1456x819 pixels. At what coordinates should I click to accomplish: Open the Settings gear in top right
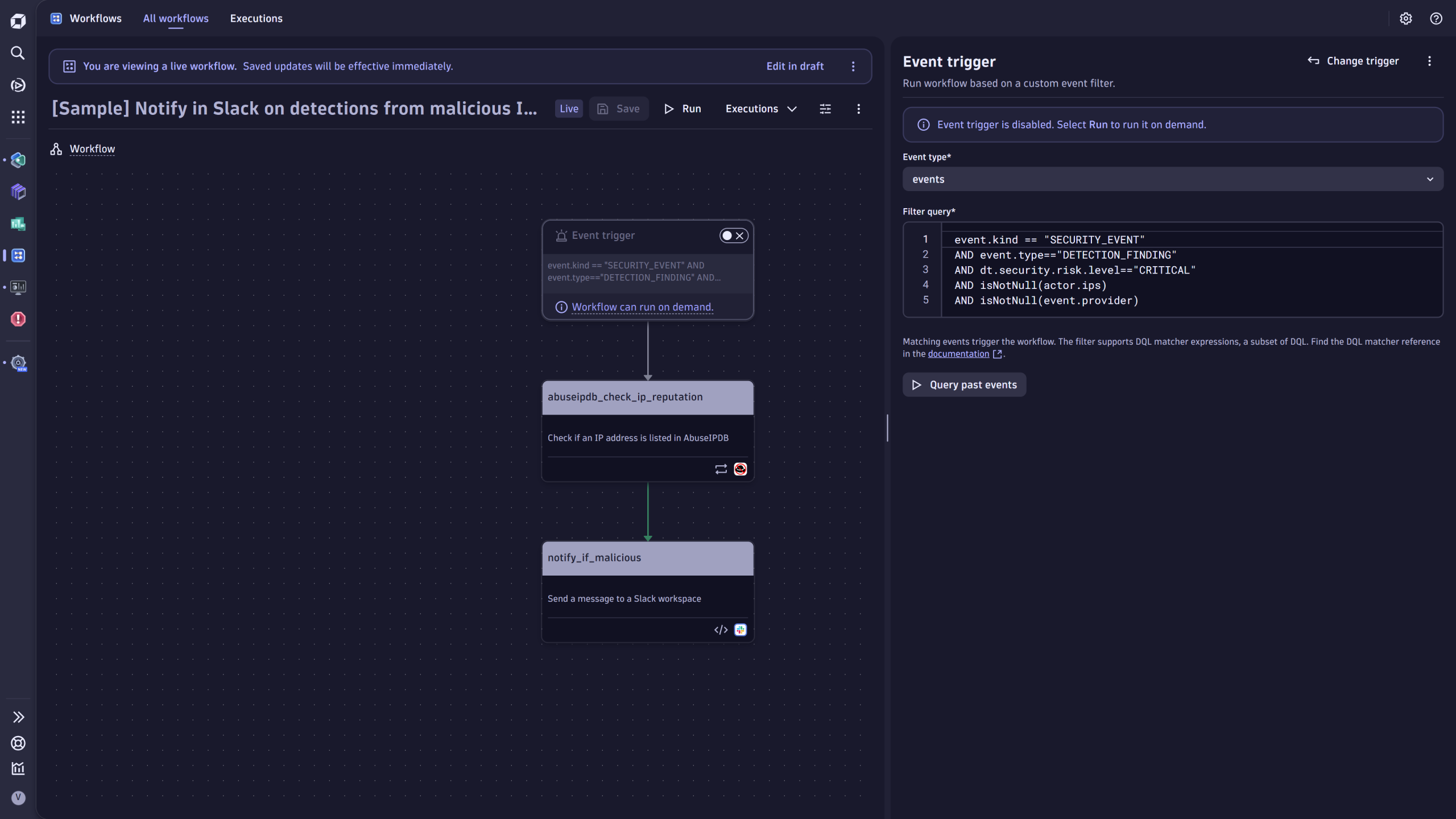tap(1406, 19)
